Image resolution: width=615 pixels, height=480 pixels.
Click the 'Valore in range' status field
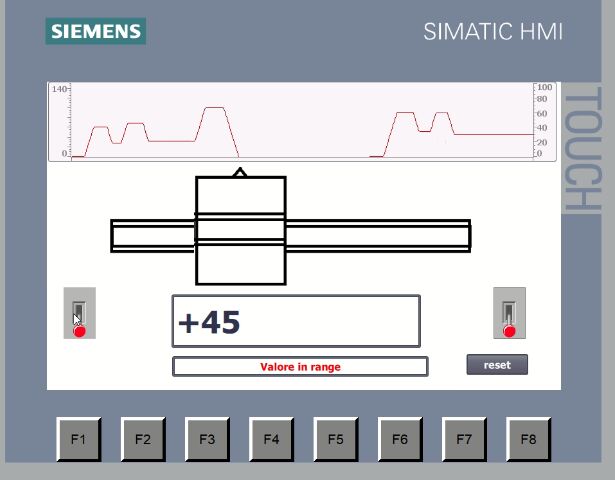click(x=300, y=367)
